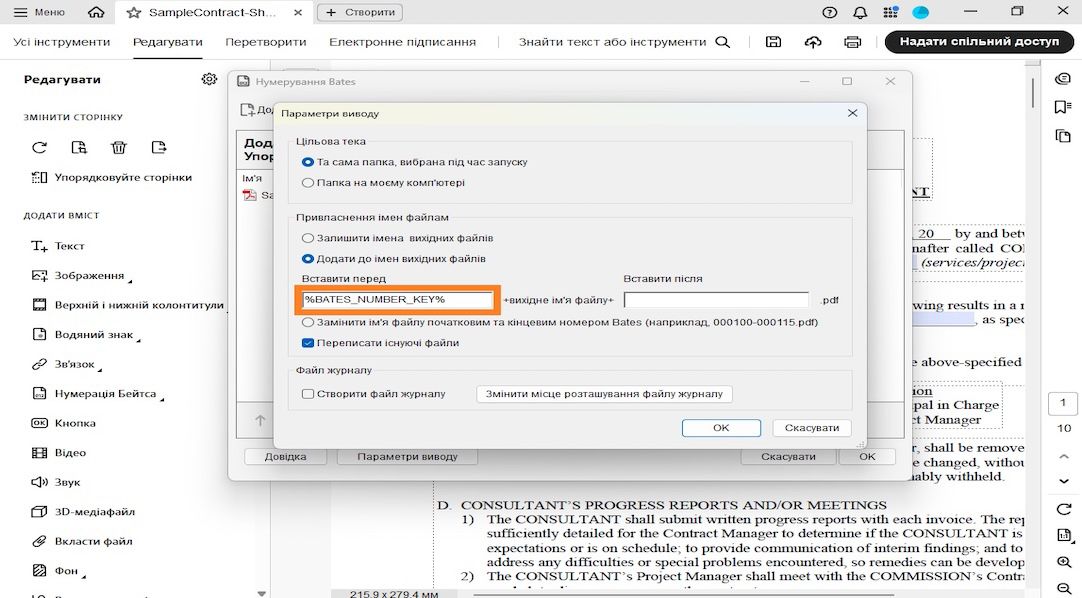The height and width of the screenshot is (598, 1082).
Task: Open the Редагувати panel settings gear
Action: [x=209, y=79]
